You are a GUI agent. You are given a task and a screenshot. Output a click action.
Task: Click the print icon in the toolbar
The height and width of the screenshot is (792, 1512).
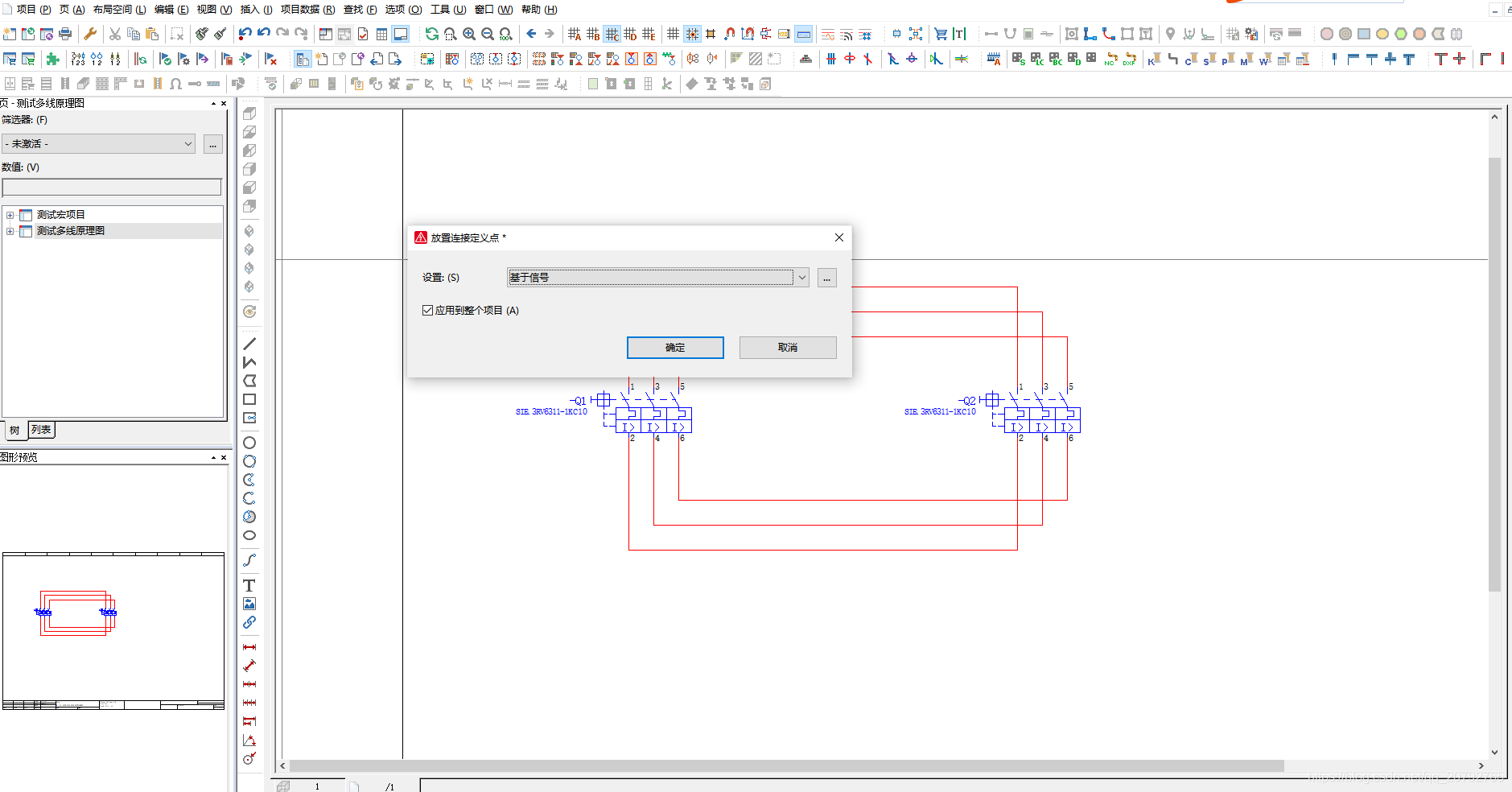click(x=65, y=34)
